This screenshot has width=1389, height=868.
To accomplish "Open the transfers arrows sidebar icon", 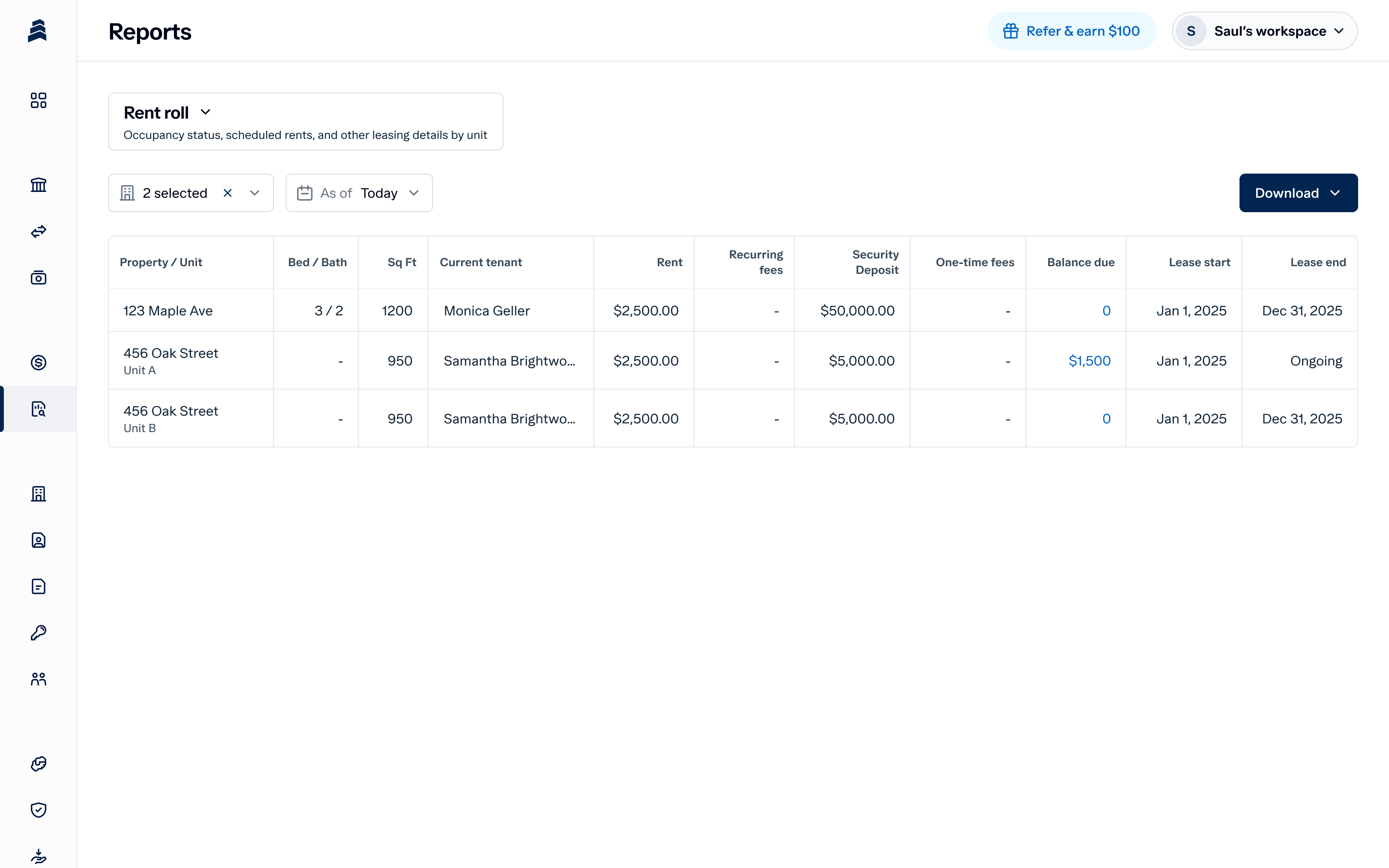I will (39, 231).
